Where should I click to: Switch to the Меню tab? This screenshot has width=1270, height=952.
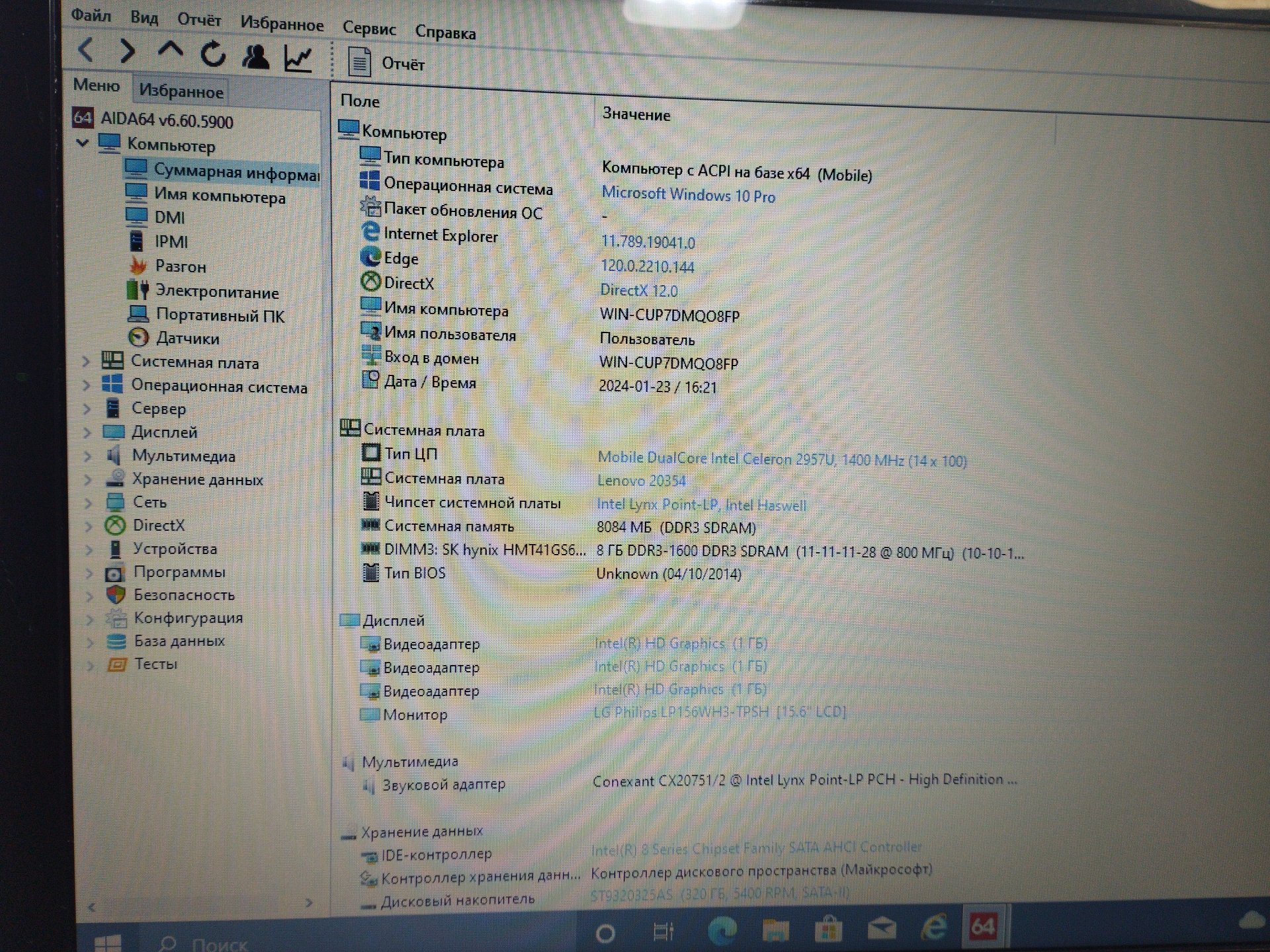97,85
